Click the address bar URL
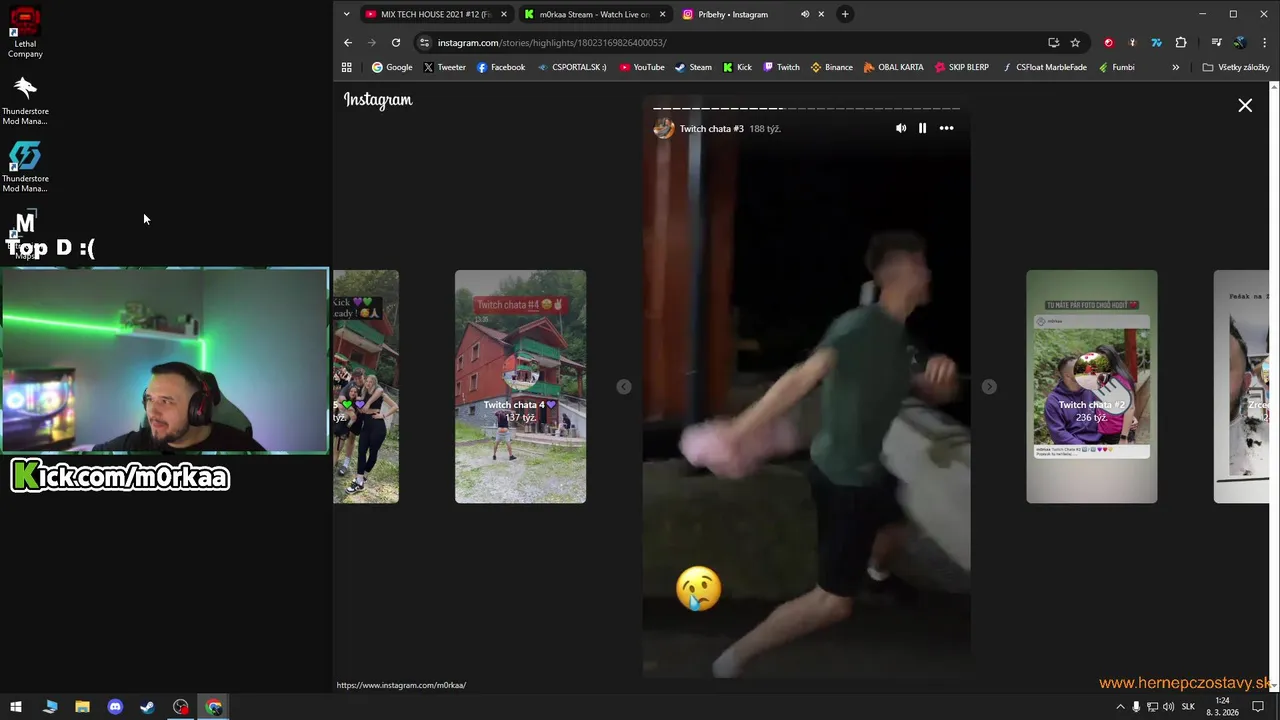This screenshot has height=720, width=1280. (x=551, y=42)
